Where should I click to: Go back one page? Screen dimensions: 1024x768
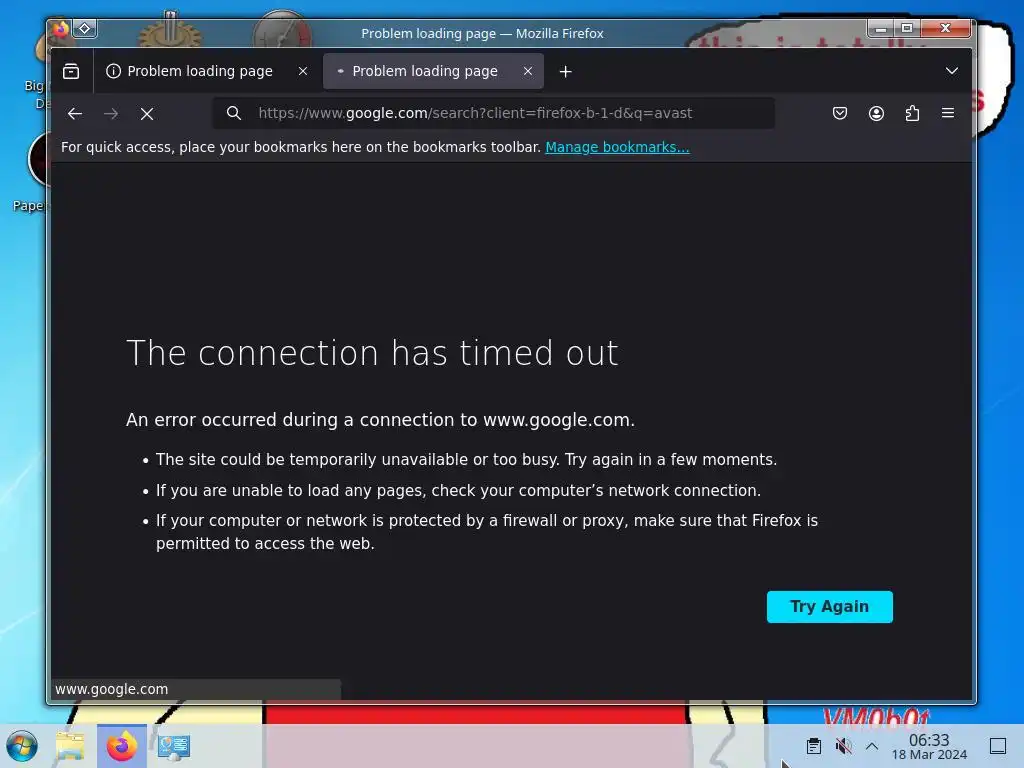point(74,114)
